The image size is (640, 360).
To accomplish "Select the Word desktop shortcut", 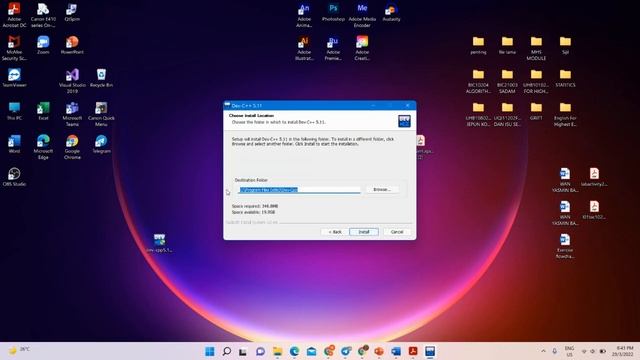I will click(14, 144).
